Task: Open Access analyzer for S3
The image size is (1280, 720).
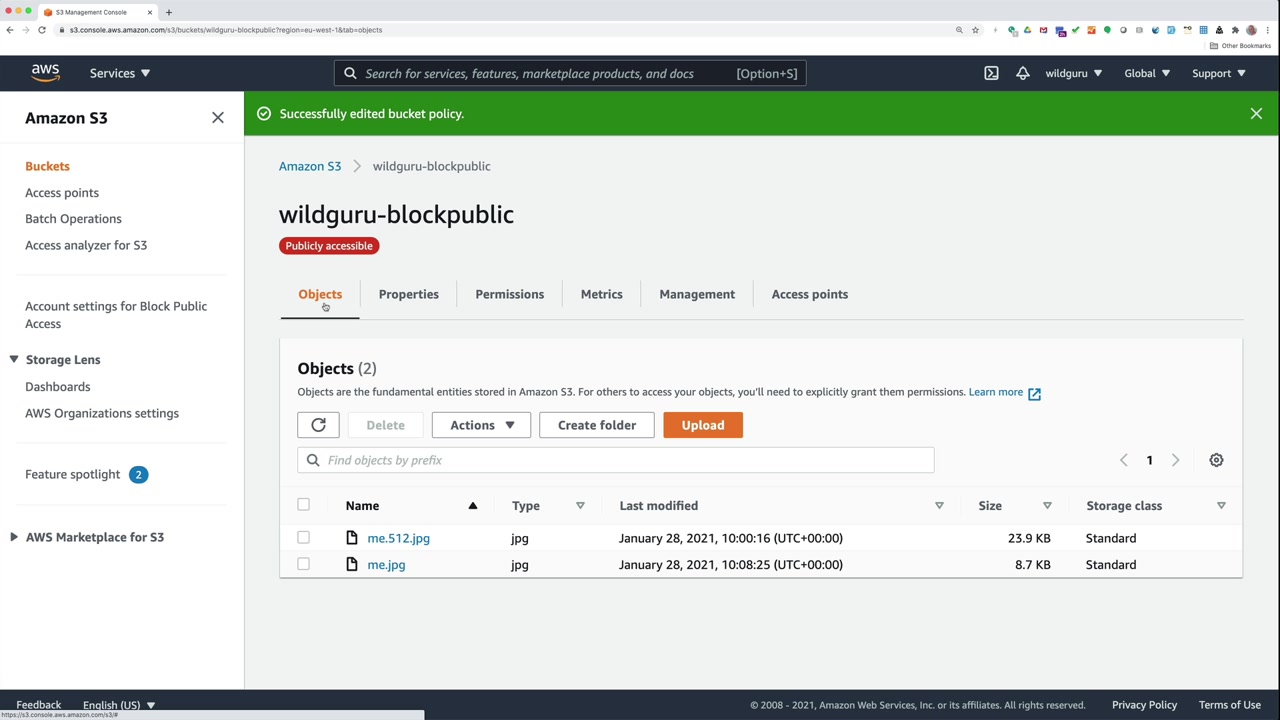Action: [x=86, y=245]
